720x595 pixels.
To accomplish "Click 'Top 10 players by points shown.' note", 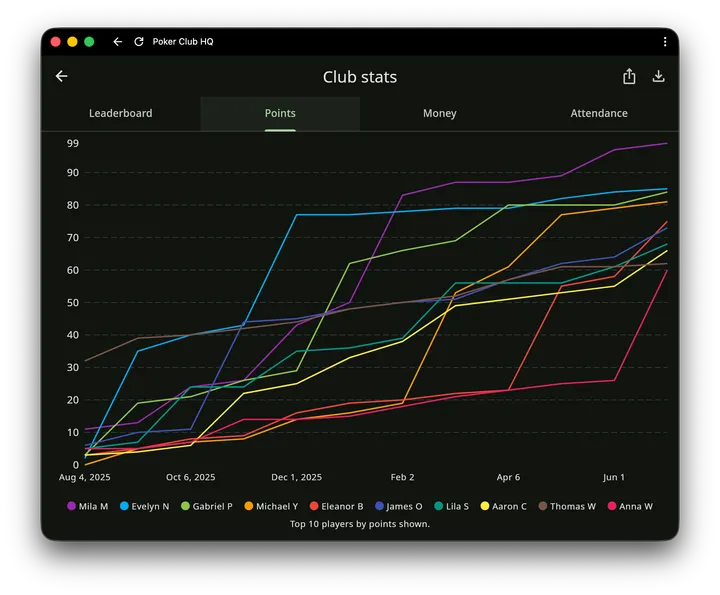I will pos(360,524).
